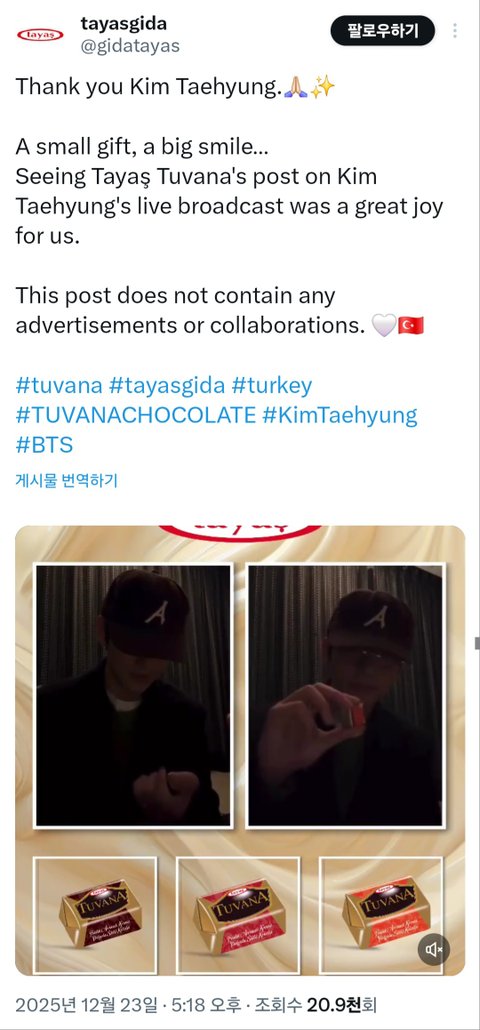Click the page scrollbar handle

click(477, 643)
